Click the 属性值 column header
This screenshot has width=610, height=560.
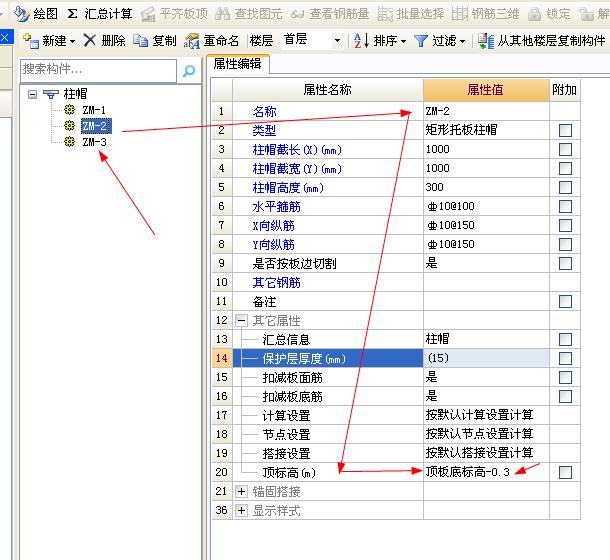click(x=486, y=90)
